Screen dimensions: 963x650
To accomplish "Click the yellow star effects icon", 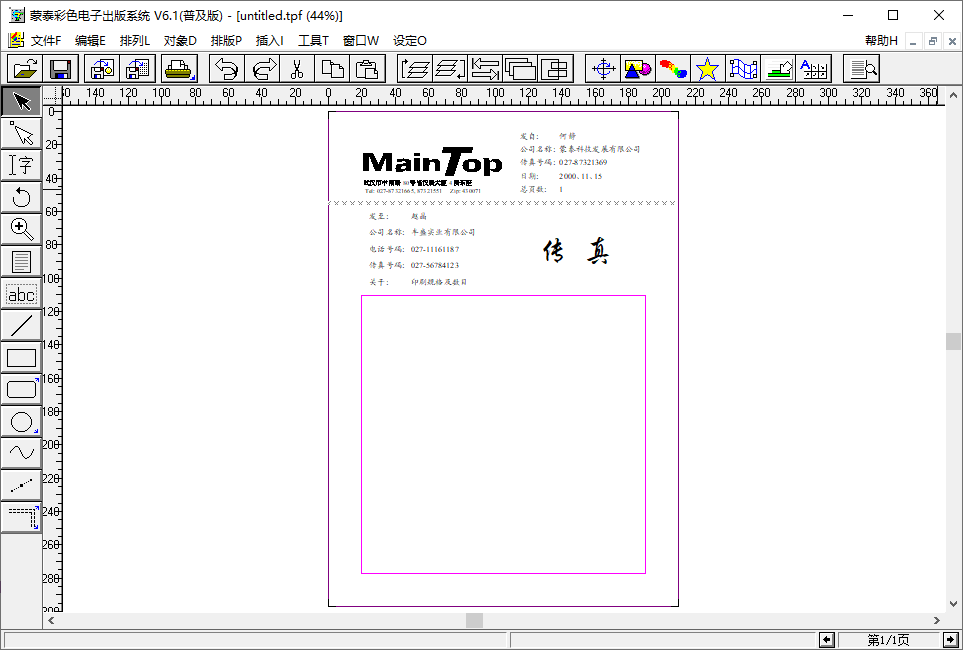I will click(x=708, y=69).
